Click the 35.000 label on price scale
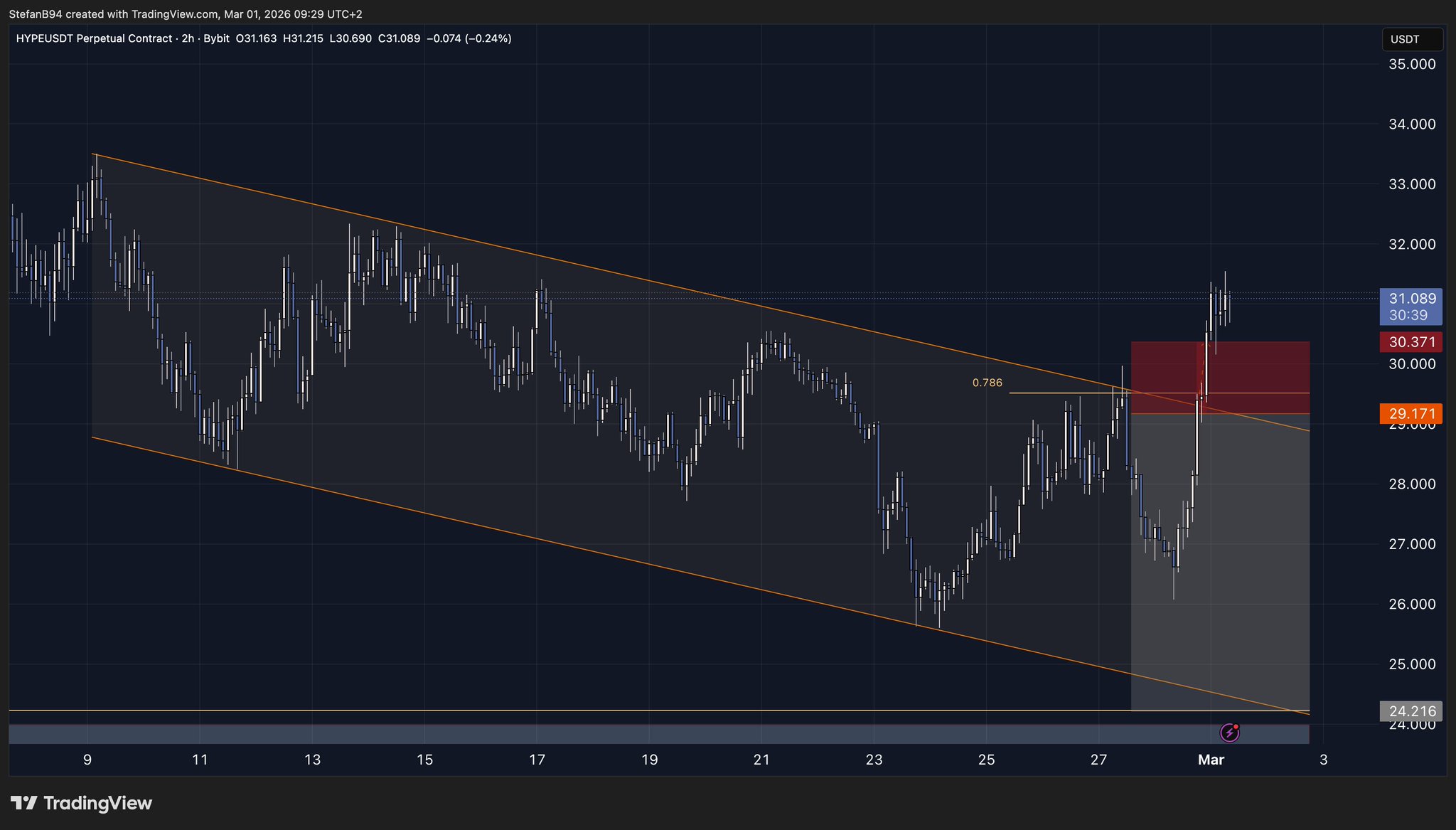This screenshot has width=1456, height=830. [x=1411, y=64]
